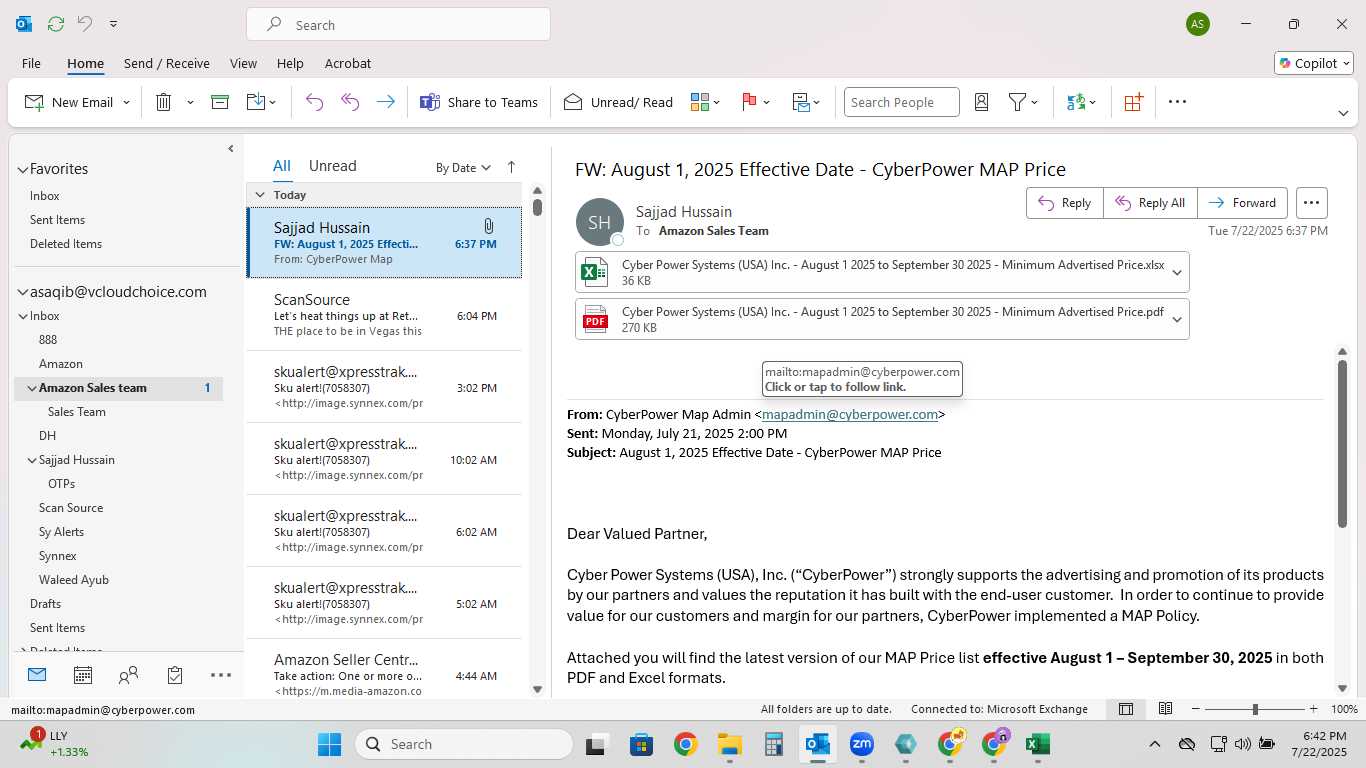Click the Archive icon in ribbon
The height and width of the screenshot is (768, 1366).
(220, 102)
